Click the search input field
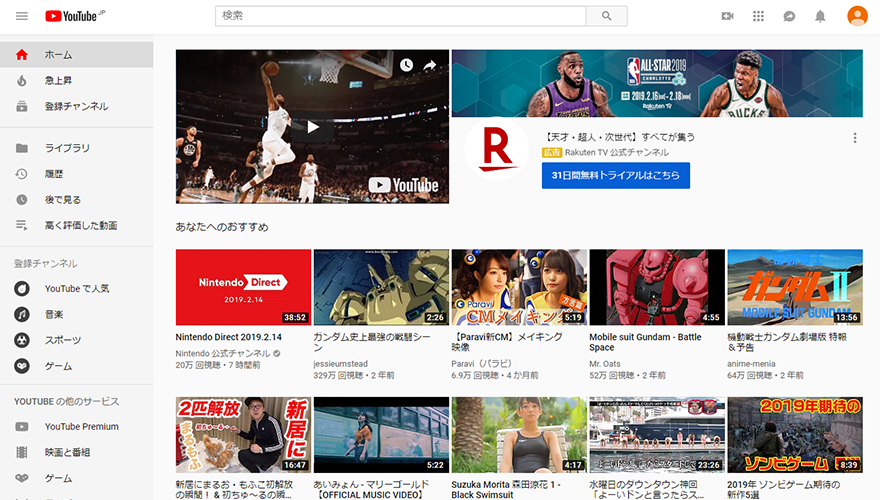The width and height of the screenshot is (880, 500). [x=401, y=16]
